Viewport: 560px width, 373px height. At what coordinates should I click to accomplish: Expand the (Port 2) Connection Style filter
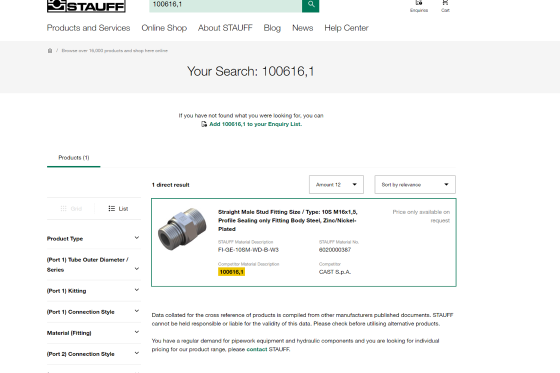point(94,354)
